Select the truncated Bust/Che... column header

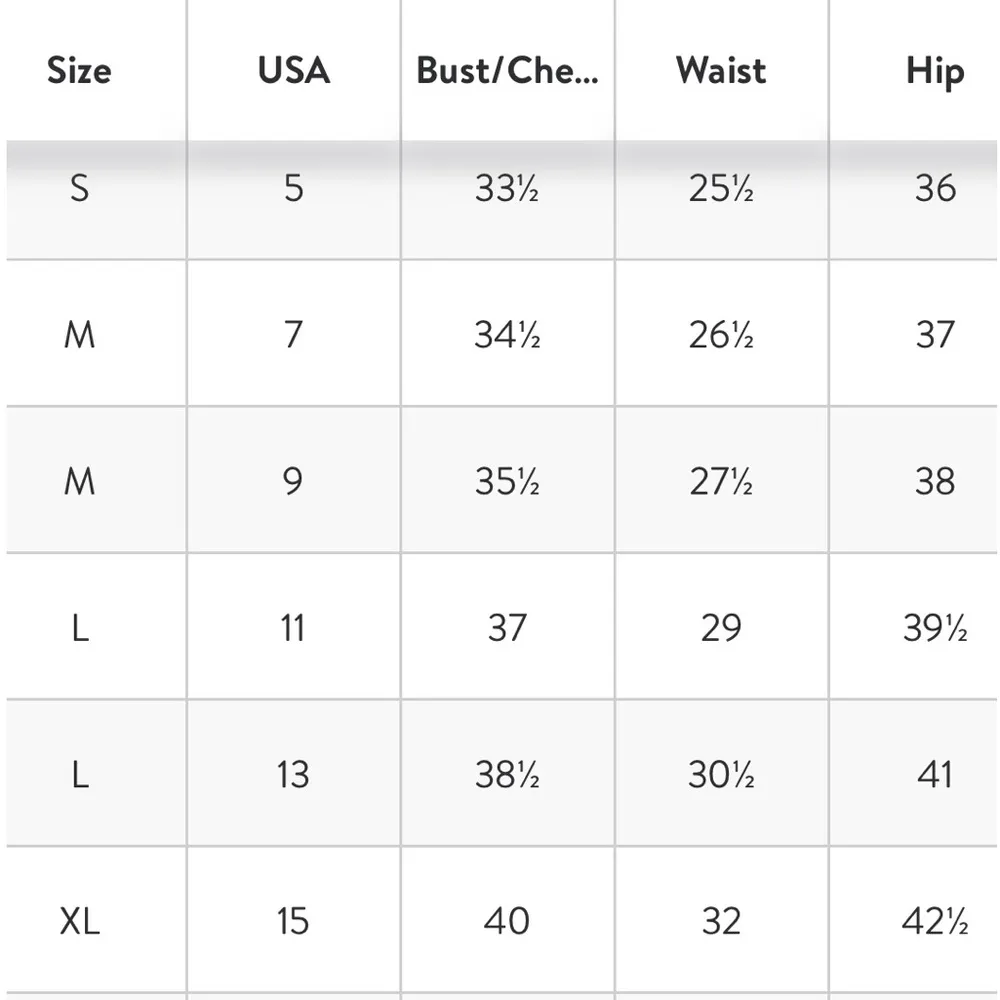click(507, 71)
